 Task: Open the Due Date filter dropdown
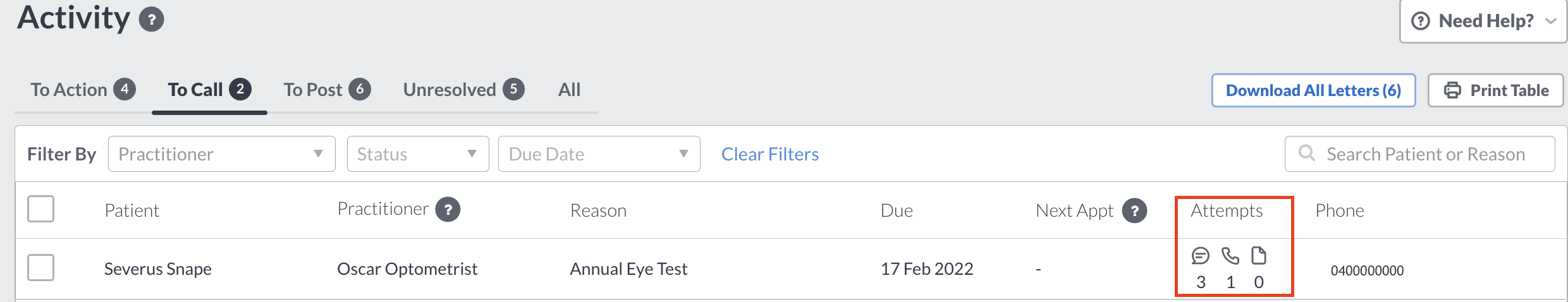[599, 154]
